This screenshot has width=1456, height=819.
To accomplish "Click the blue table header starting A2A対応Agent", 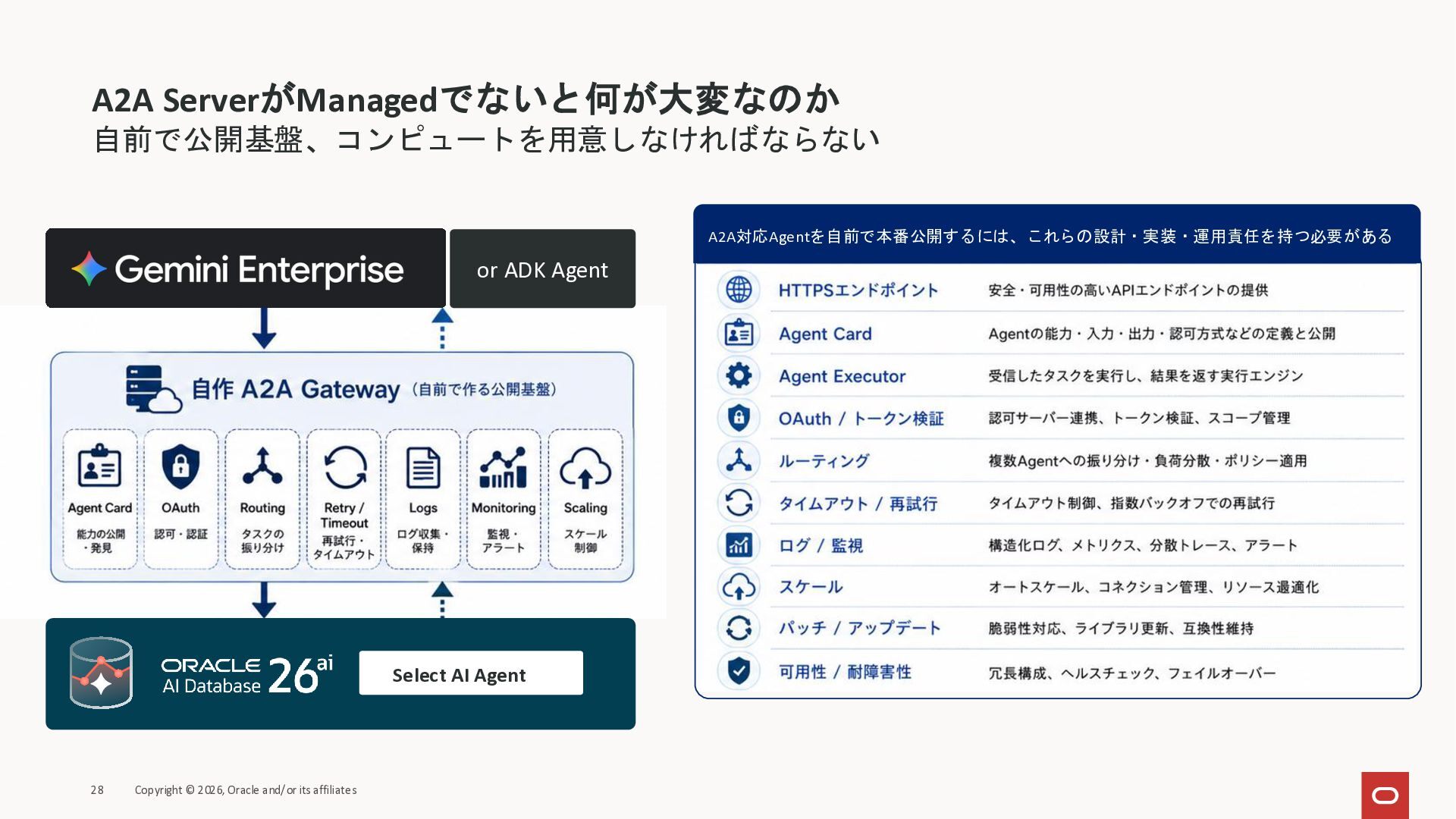I will pos(1057,234).
